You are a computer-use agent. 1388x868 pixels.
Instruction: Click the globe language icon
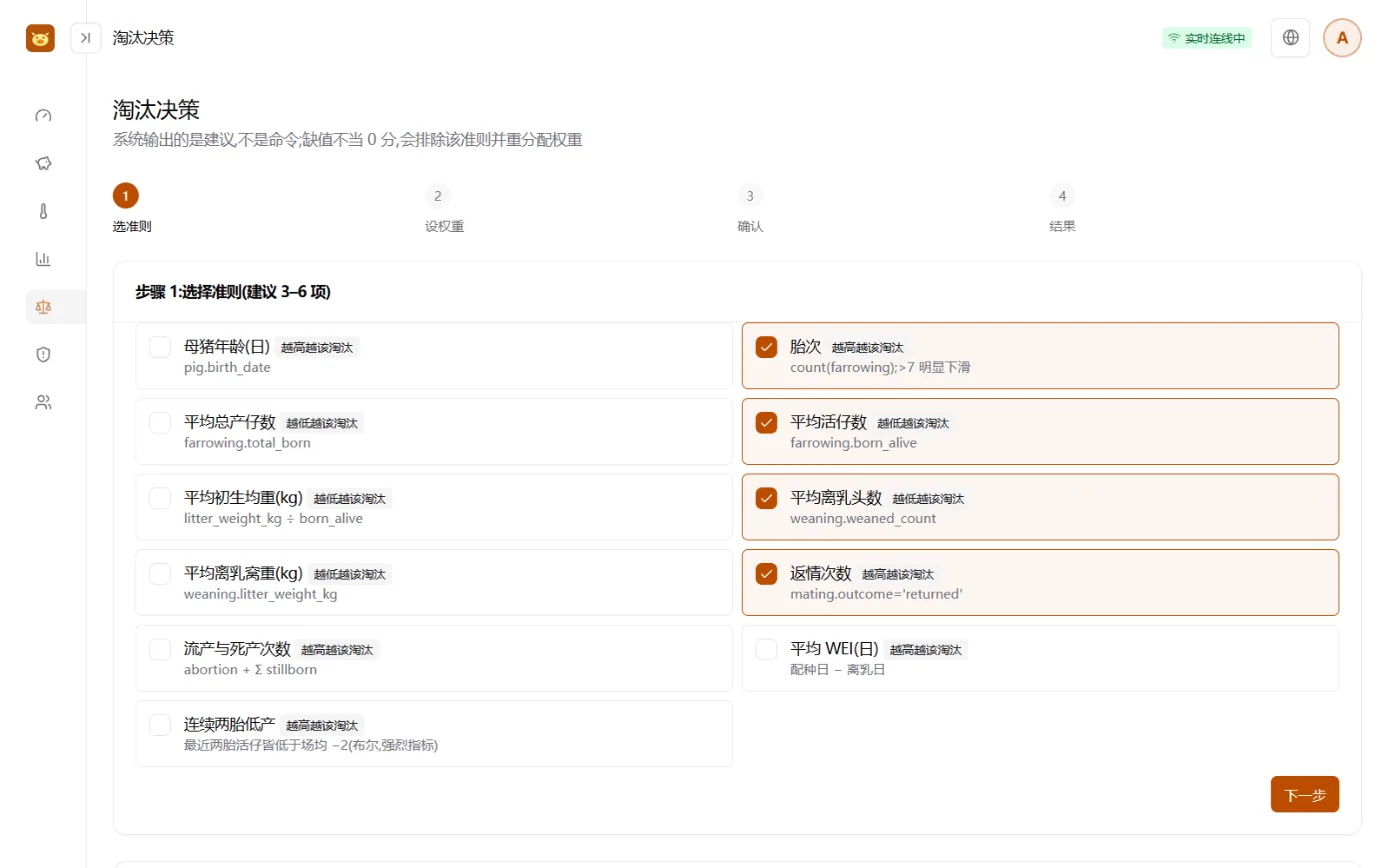tap(1290, 38)
